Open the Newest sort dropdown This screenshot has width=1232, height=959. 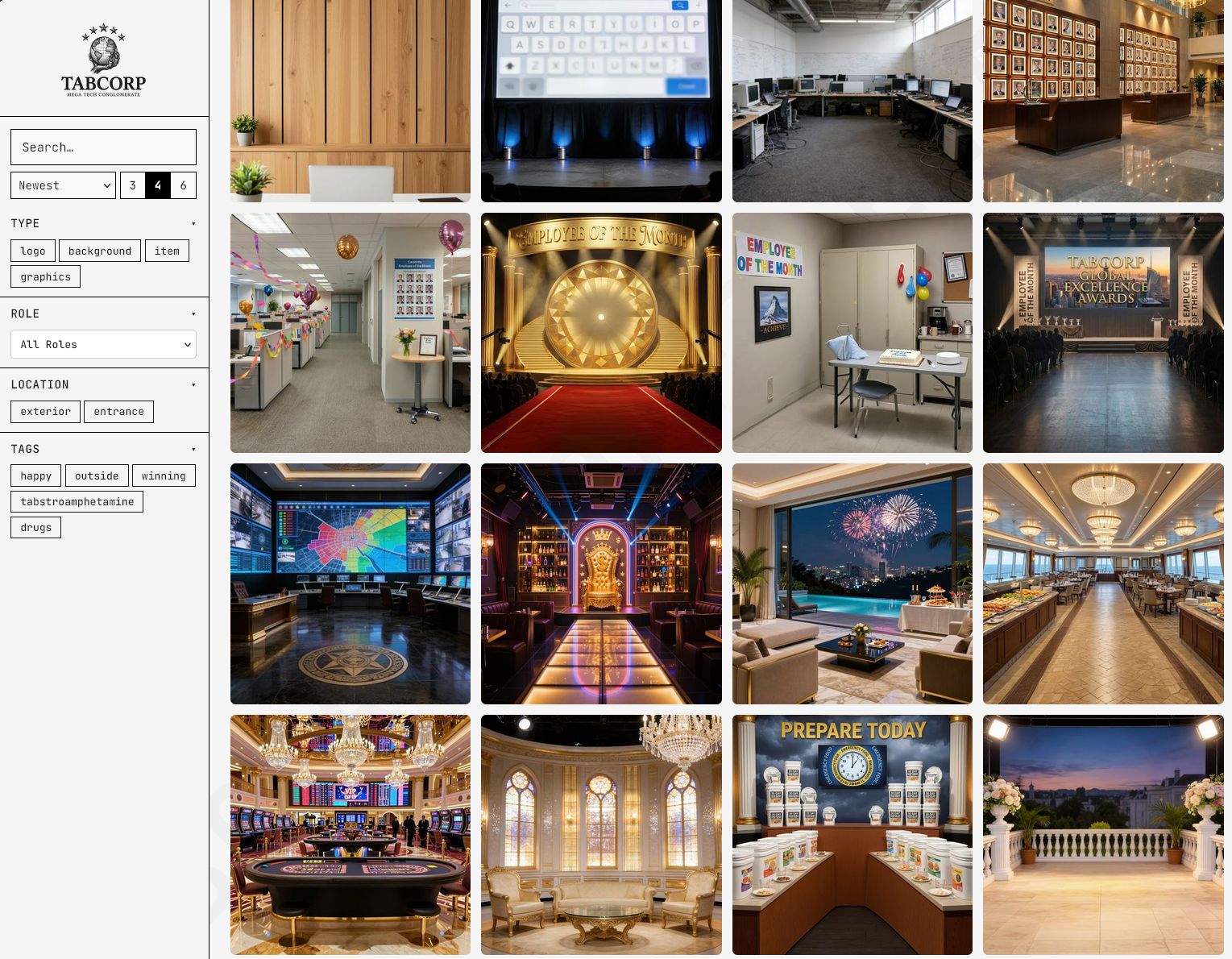click(x=64, y=185)
